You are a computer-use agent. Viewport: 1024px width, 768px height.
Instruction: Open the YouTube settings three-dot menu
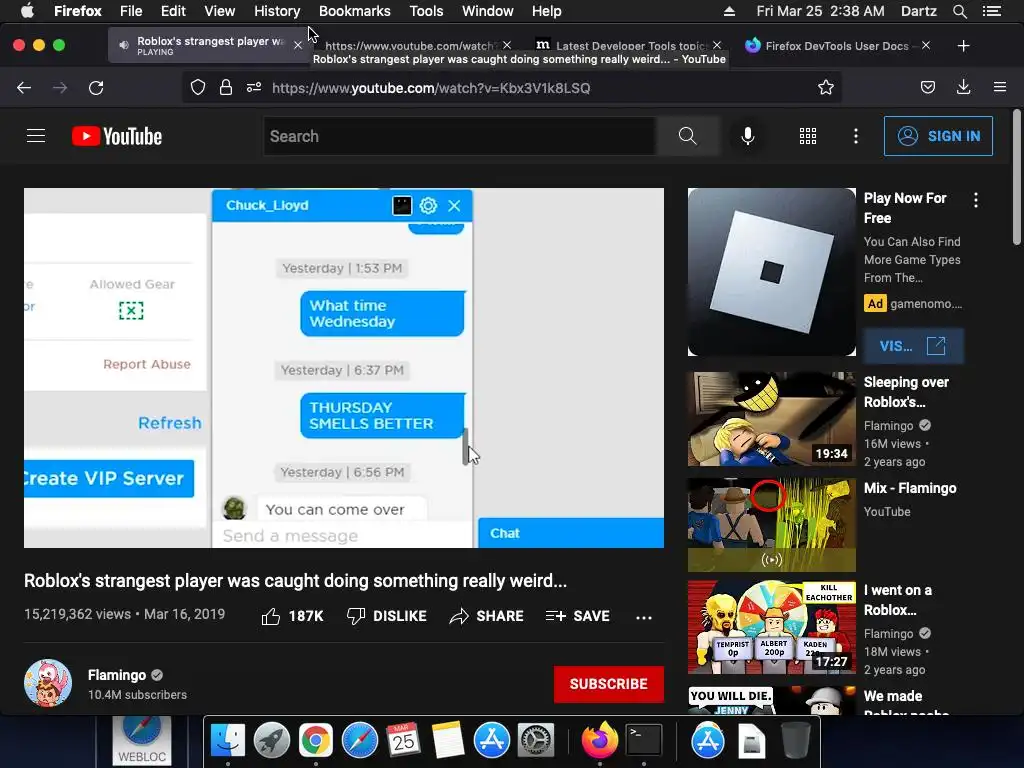pos(856,136)
